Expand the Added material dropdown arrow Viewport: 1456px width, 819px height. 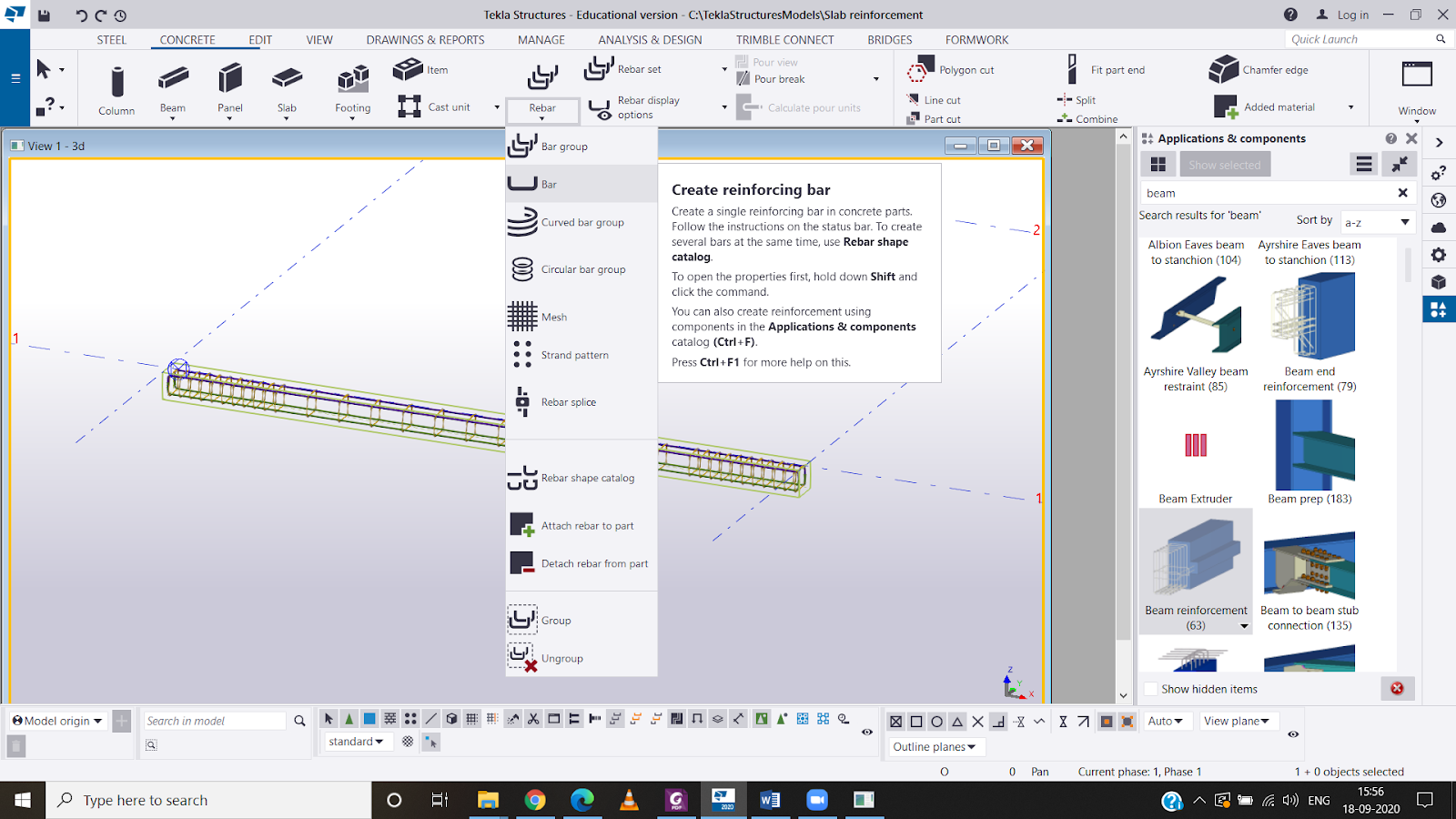pyautogui.click(x=1350, y=107)
